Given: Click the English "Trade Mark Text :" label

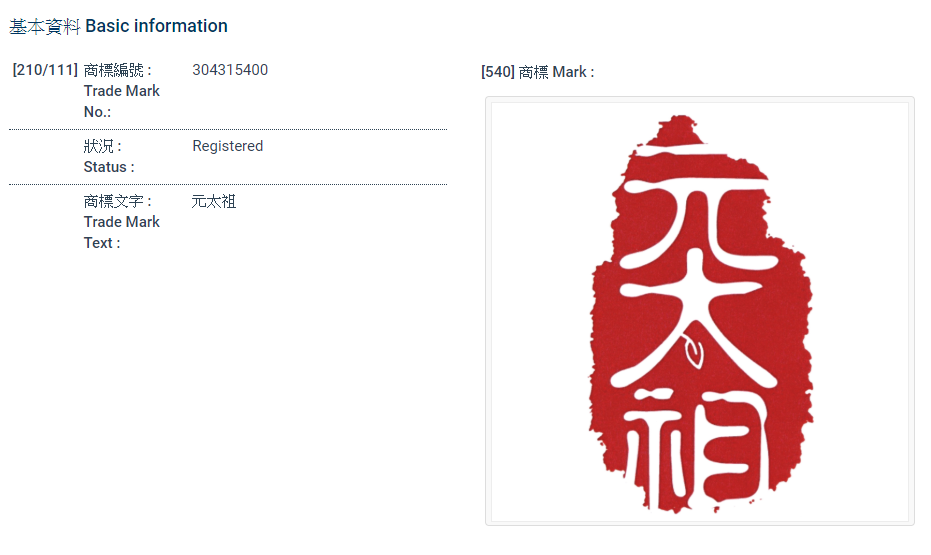Looking at the screenshot, I should 121,232.
